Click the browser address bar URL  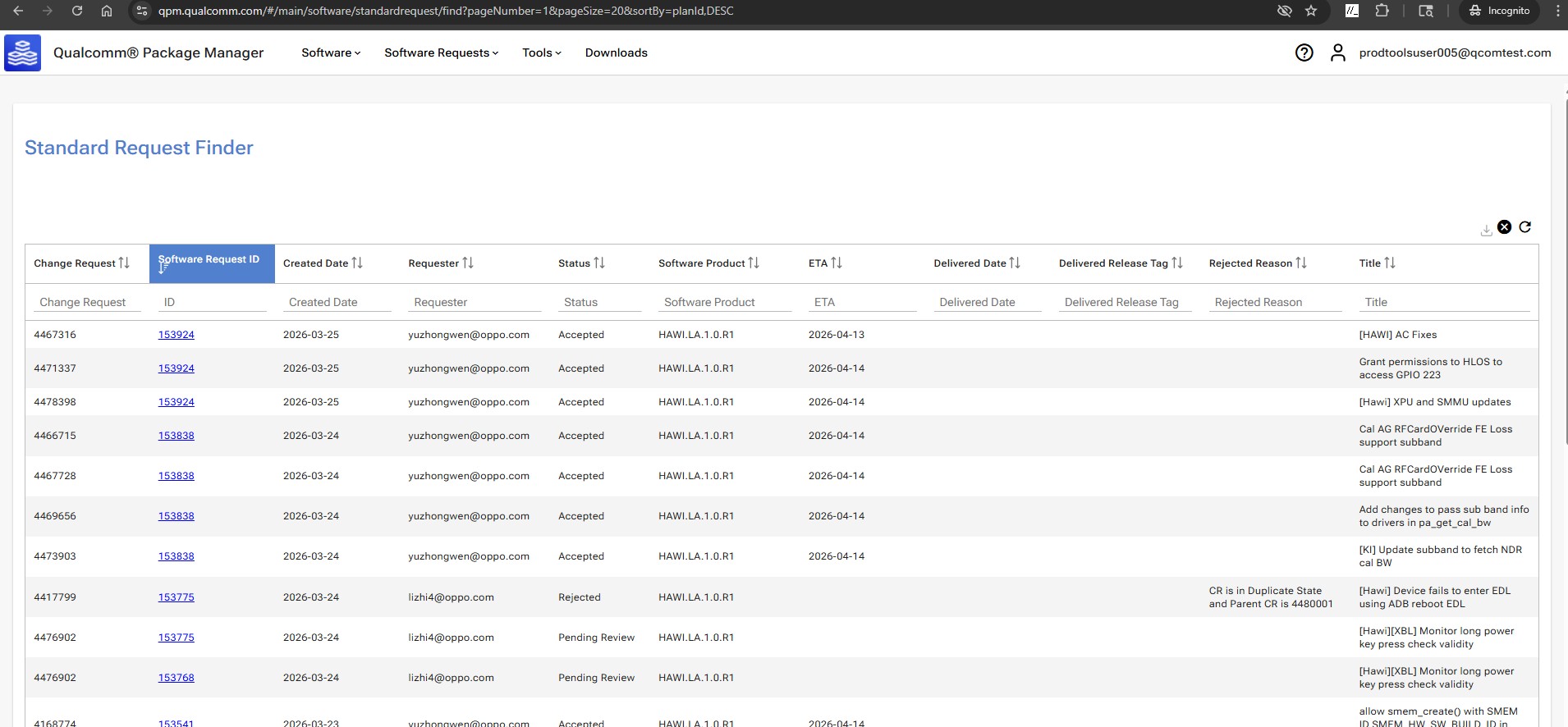pos(446,11)
